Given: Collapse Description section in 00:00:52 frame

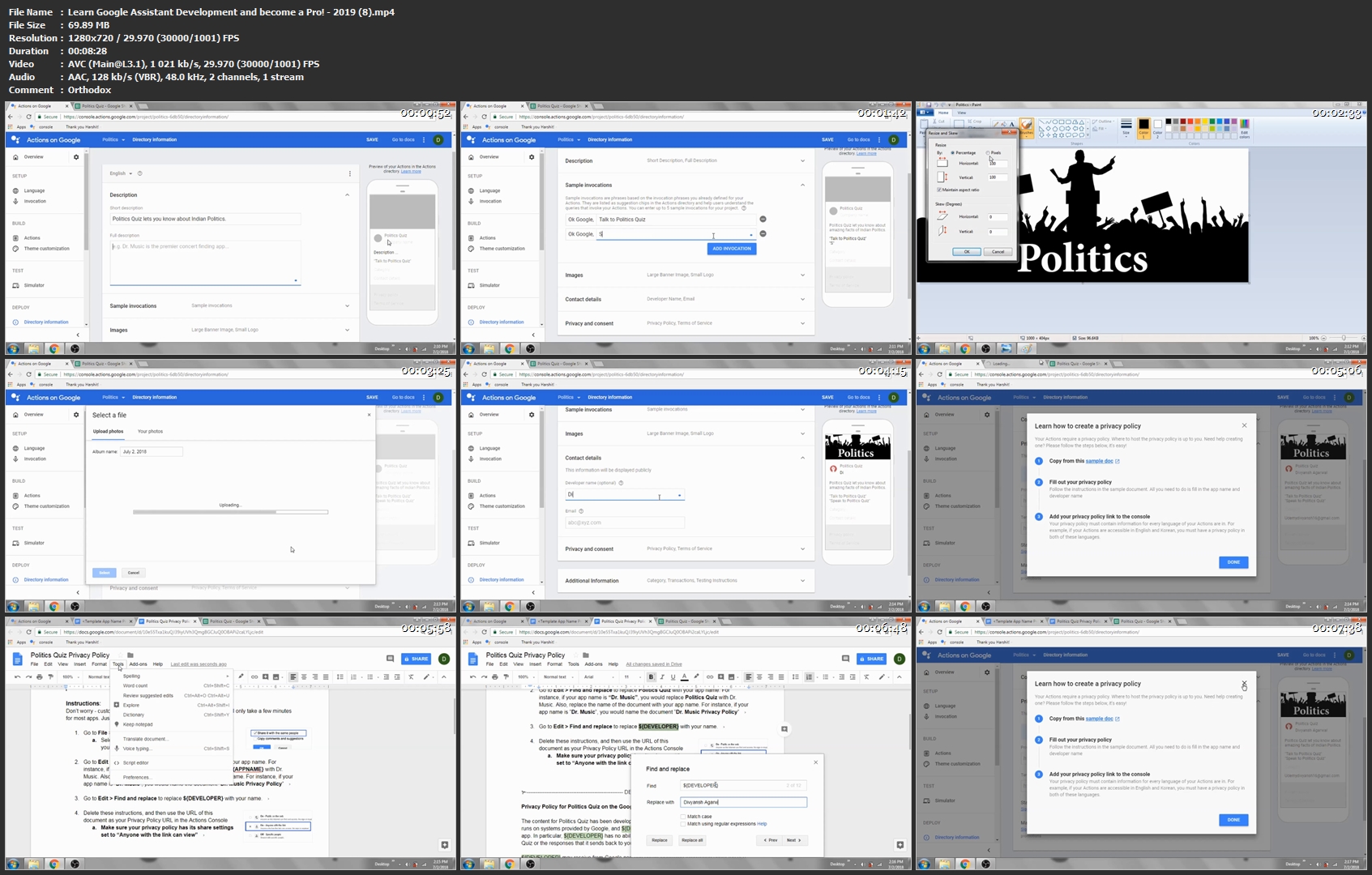Looking at the screenshot, I should click(x=348, y=194).
